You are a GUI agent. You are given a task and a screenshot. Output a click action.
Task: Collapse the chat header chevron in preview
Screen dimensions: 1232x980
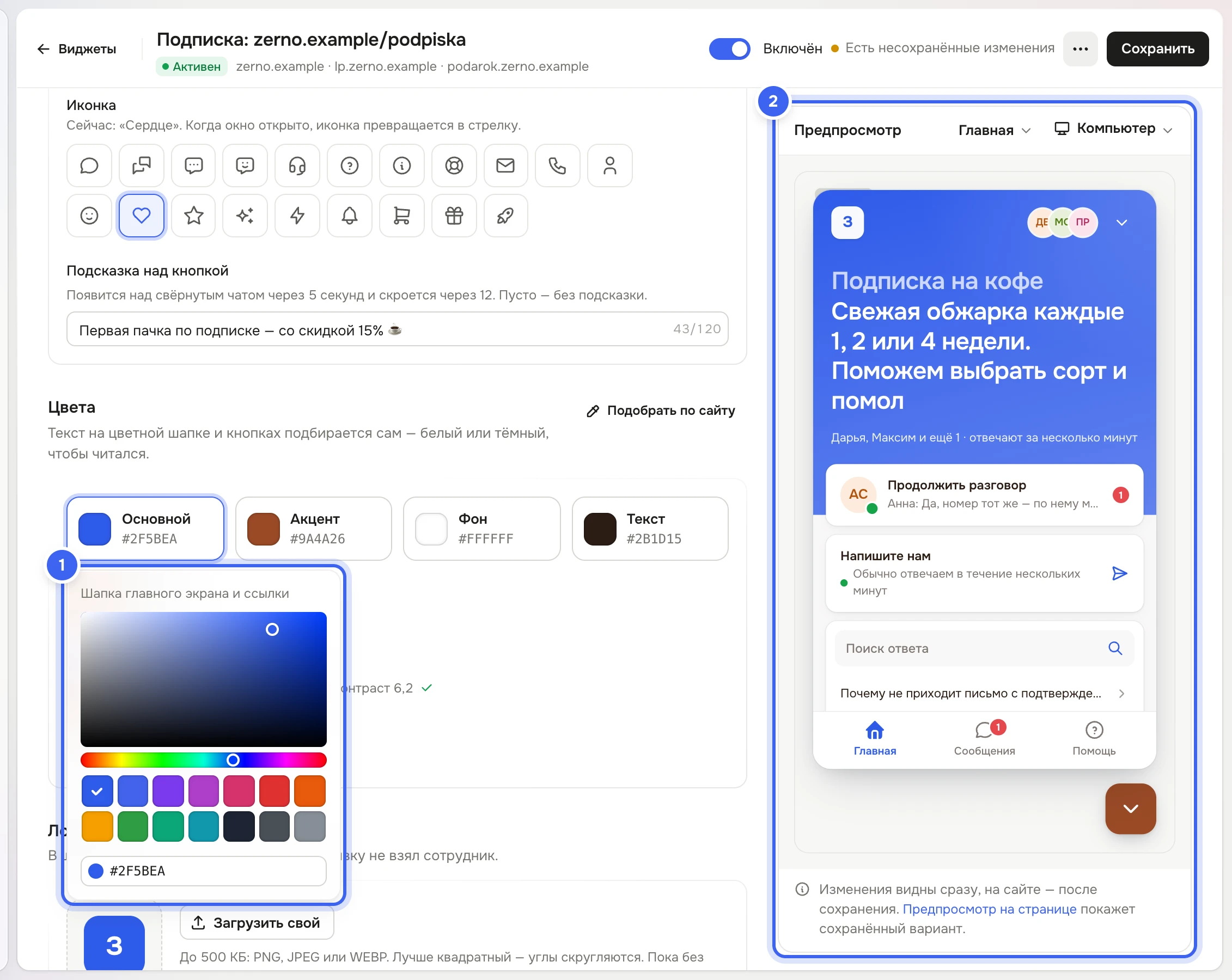pos(1121,223)
